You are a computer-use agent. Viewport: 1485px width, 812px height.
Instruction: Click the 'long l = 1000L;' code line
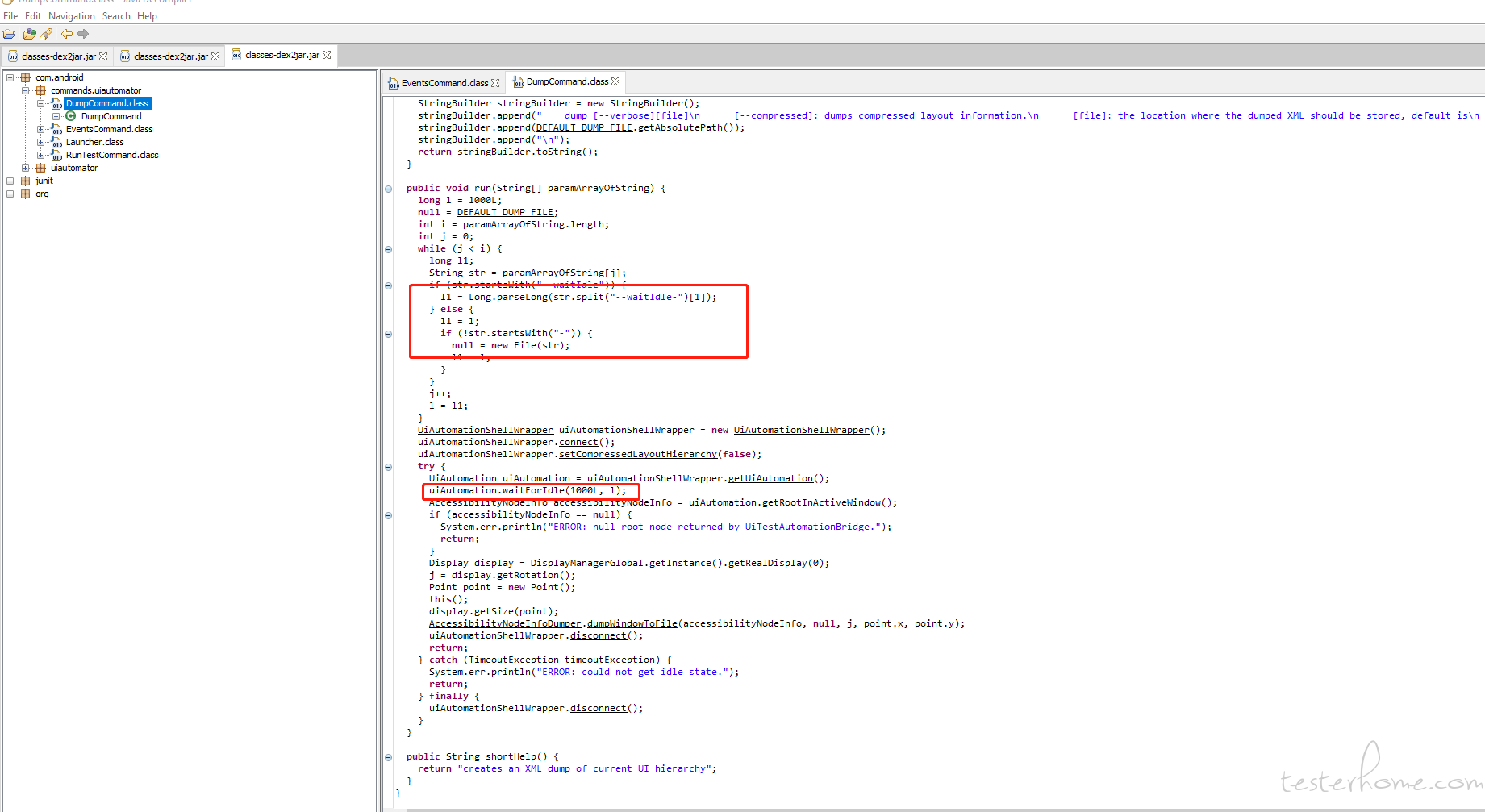pyautogui.click(x=460, y=200)
